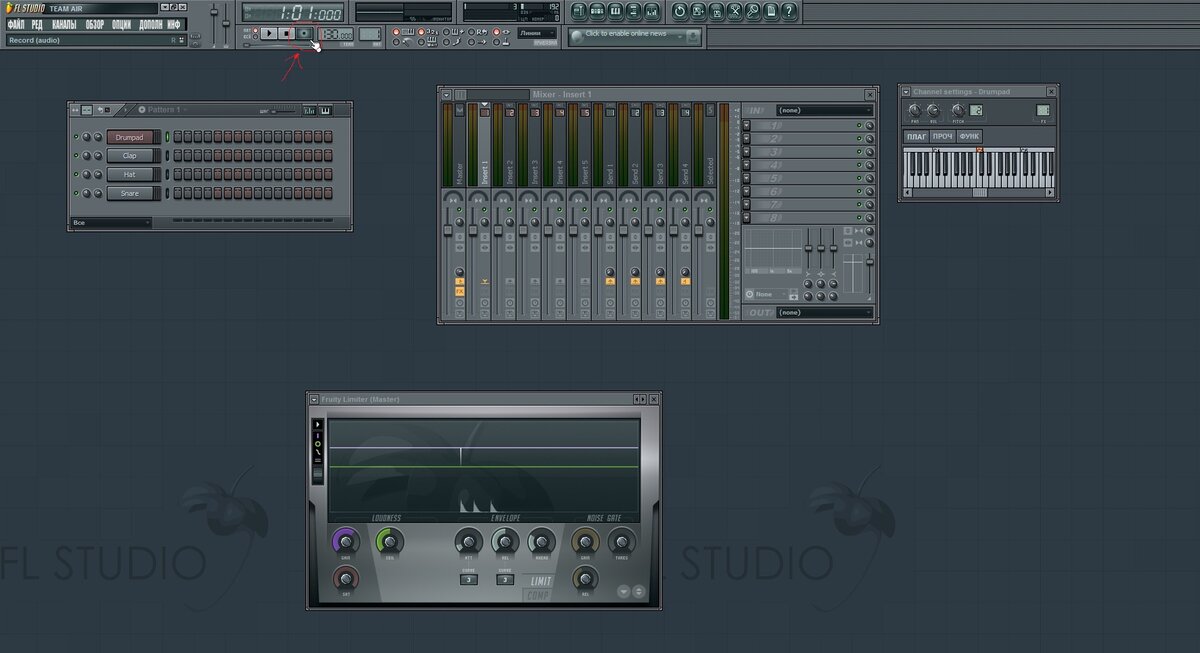This screenshot has width=1200, height=653.
Task: Click the Fruity Limiter CEIL knob
Action: (390, 542)
